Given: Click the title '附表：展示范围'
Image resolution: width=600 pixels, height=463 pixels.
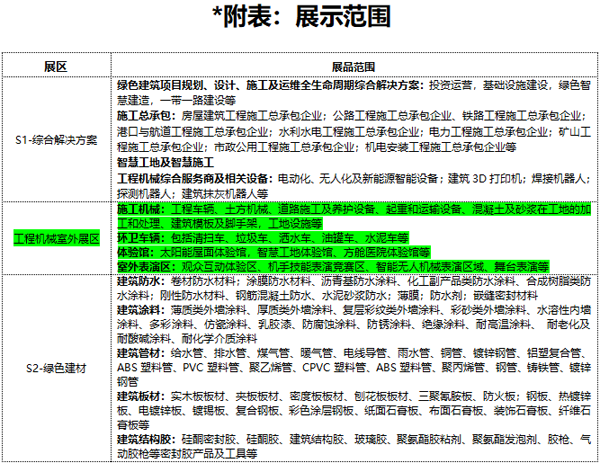Looking at the screenshot, I should [x=298, y=19].
